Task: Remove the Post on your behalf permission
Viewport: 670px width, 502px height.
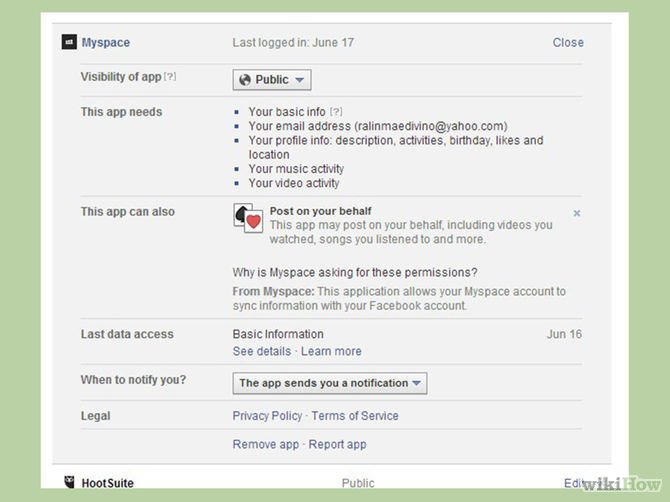Action: (577, 213)
